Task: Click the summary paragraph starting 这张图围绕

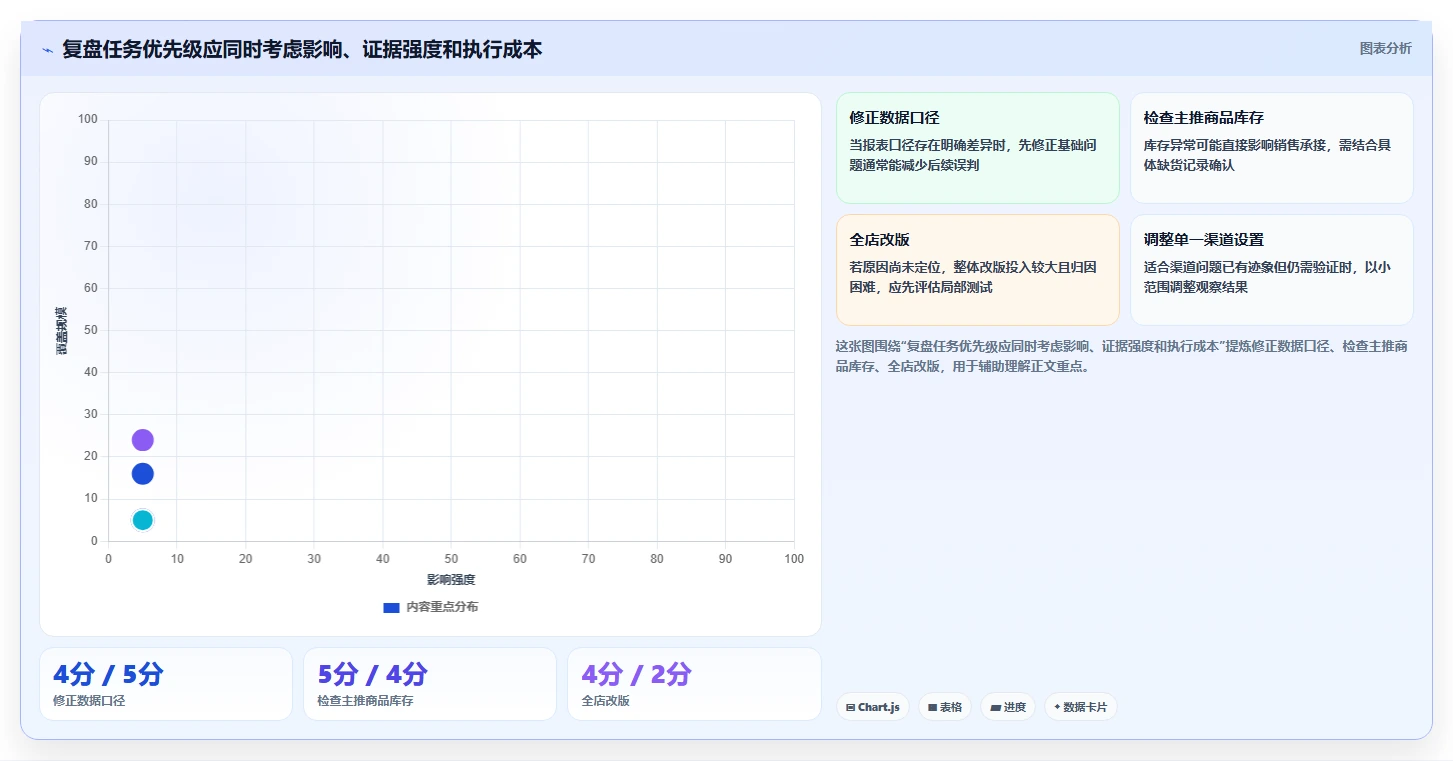Action: coord(1122,356)
